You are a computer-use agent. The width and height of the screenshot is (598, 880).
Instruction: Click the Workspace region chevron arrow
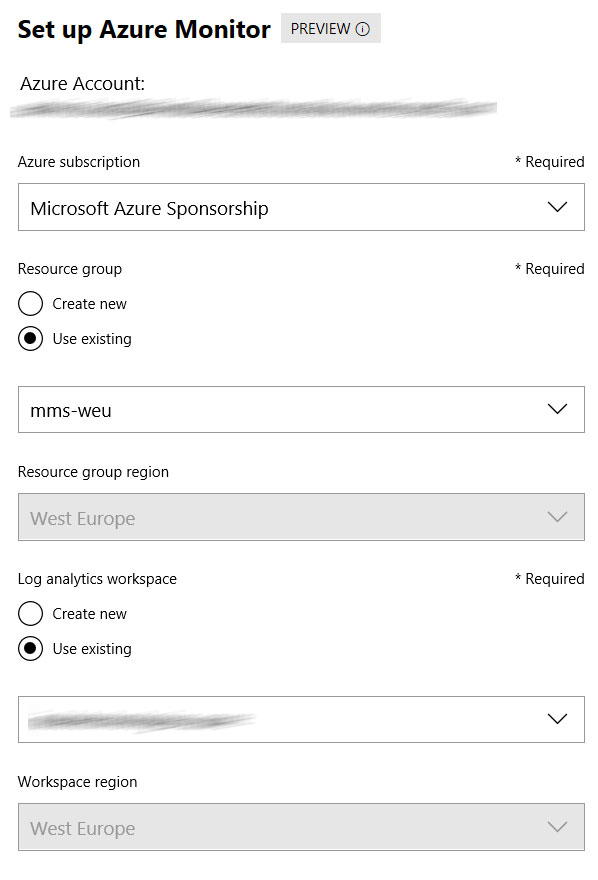[557, 827]
